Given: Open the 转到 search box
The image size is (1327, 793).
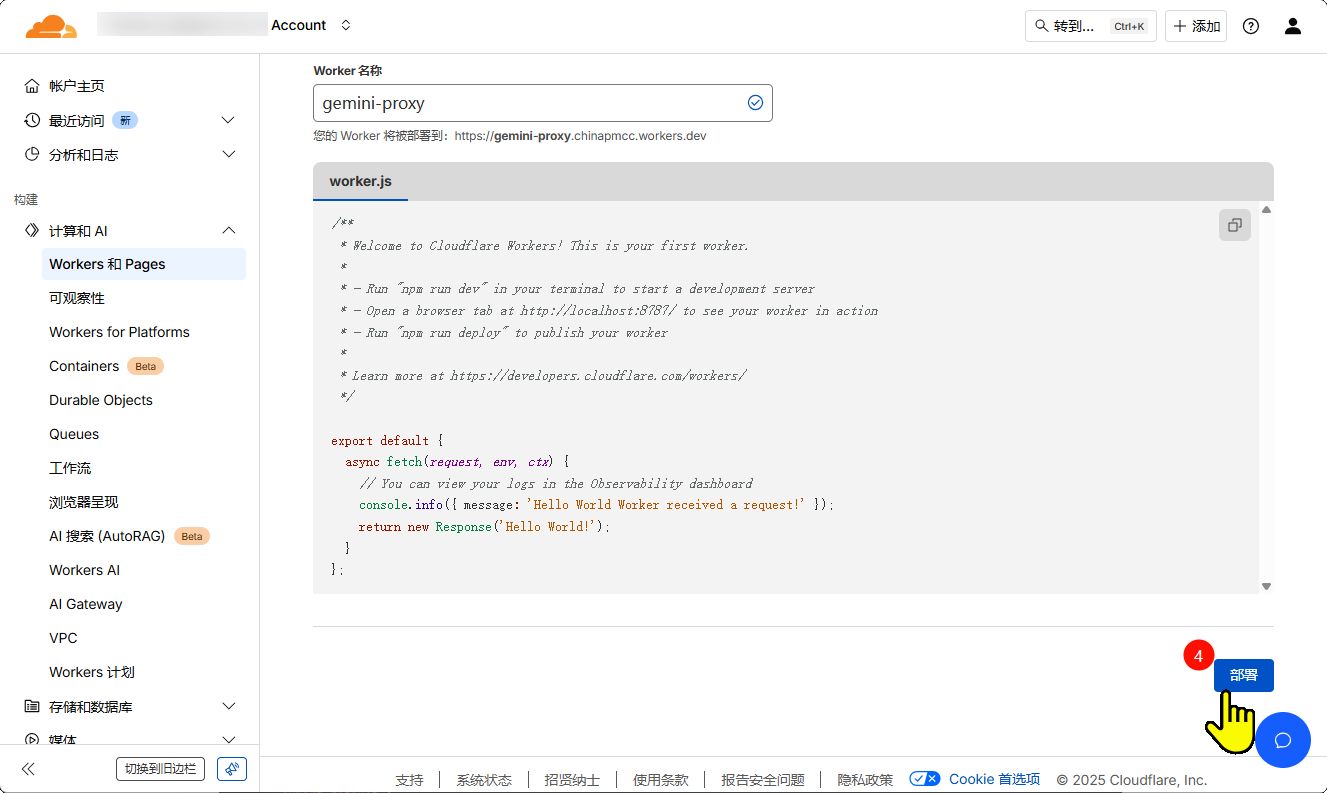Looking at the screenshot, I should point(1090,26).
